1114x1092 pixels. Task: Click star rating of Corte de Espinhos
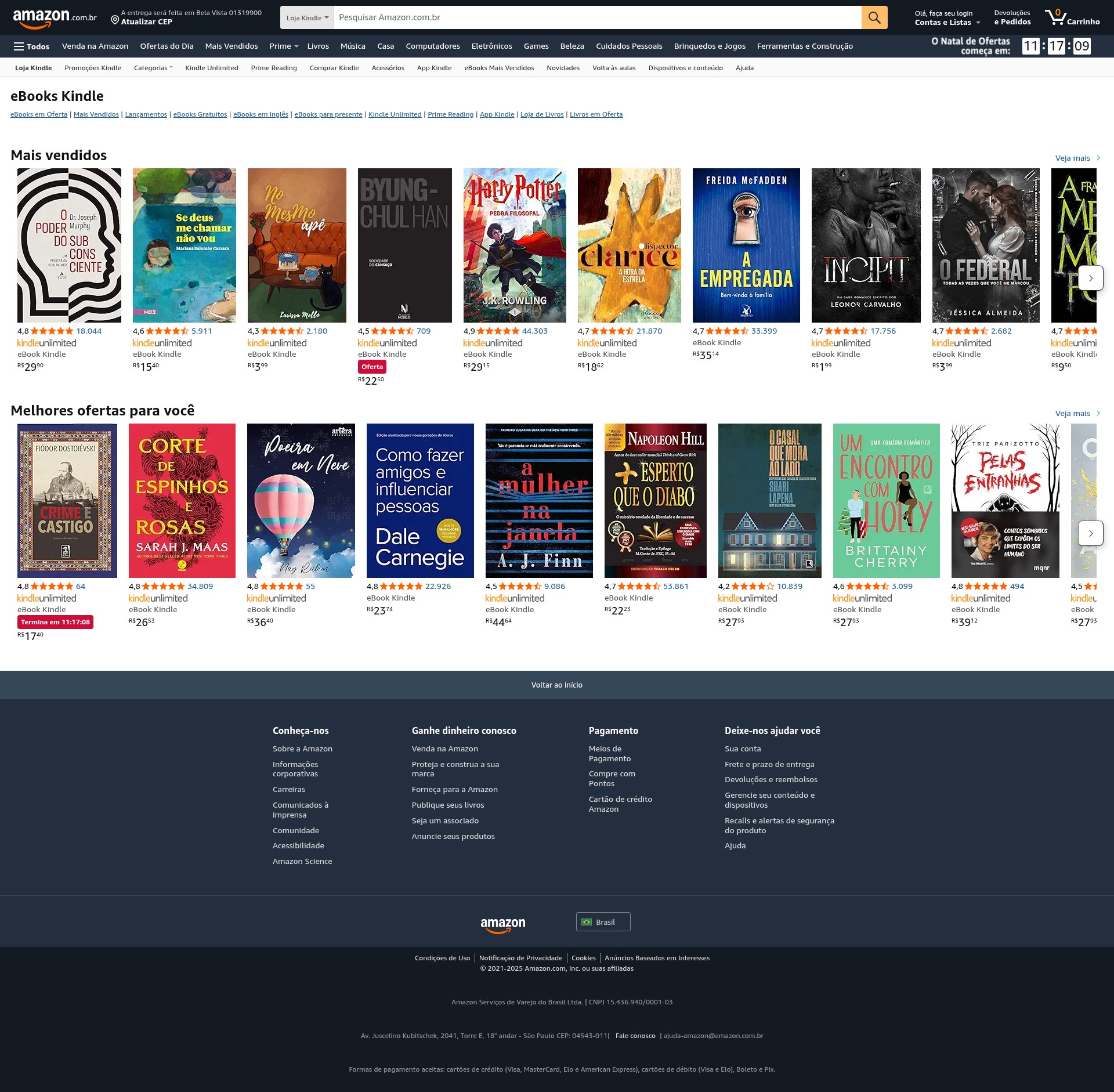pos(163,586)
